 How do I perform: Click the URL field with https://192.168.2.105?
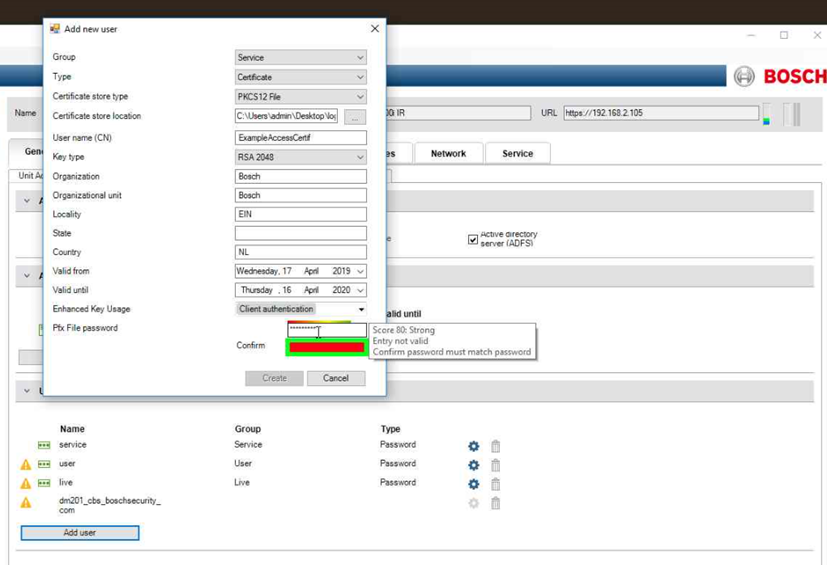click(x=660, y=113)
